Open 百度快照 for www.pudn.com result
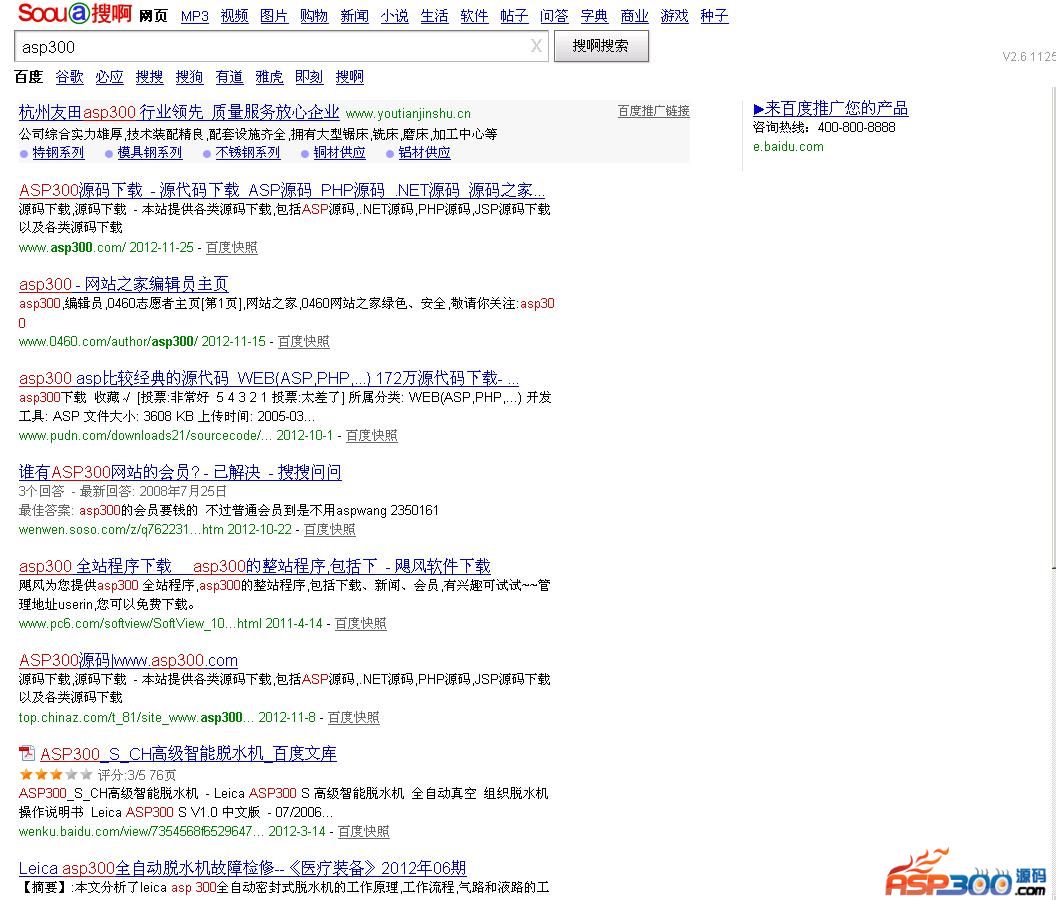This screenshot has width=1056, height=900. pos(372,436)
